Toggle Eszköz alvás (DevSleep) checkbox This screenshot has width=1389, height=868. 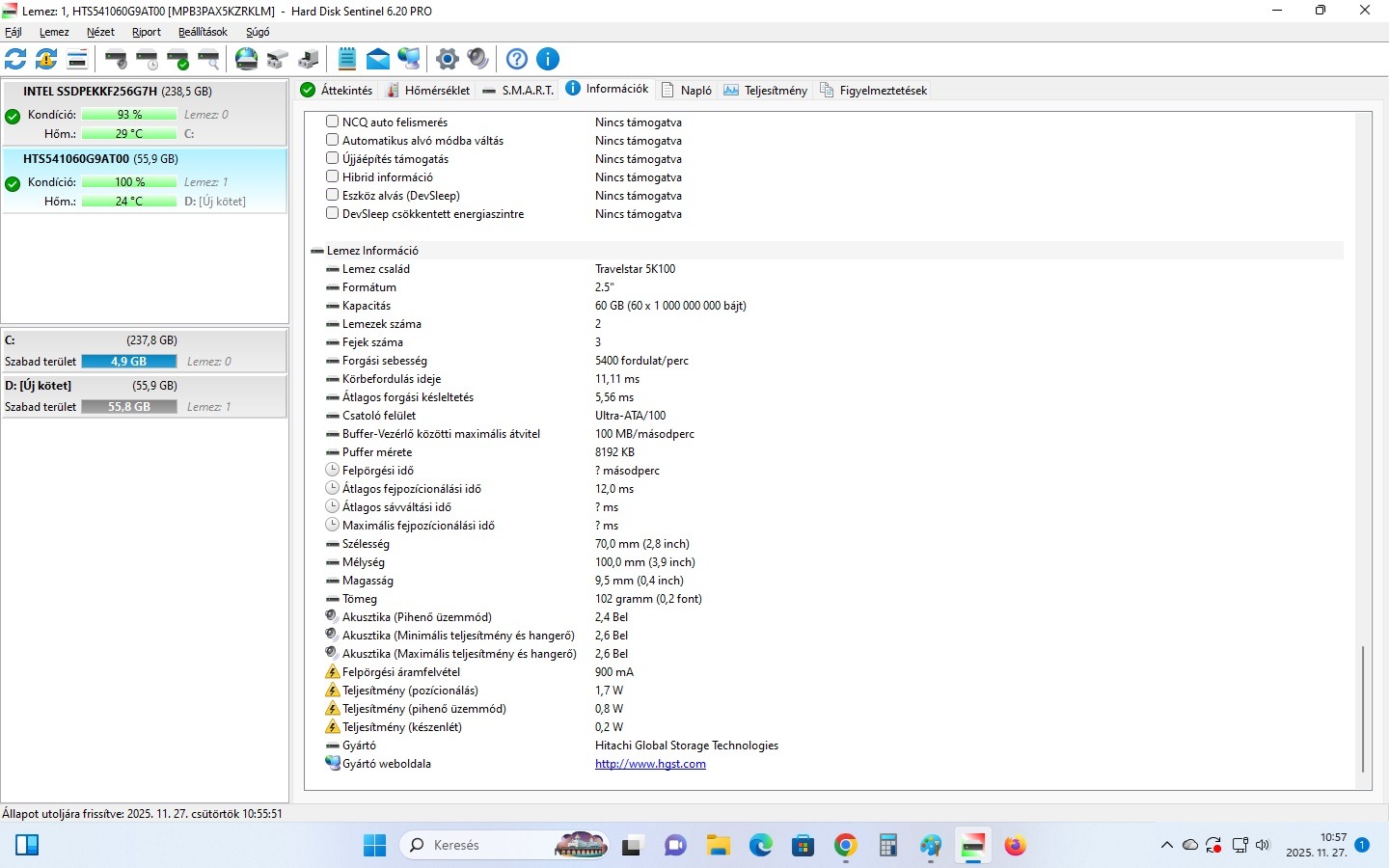point(332,195)
